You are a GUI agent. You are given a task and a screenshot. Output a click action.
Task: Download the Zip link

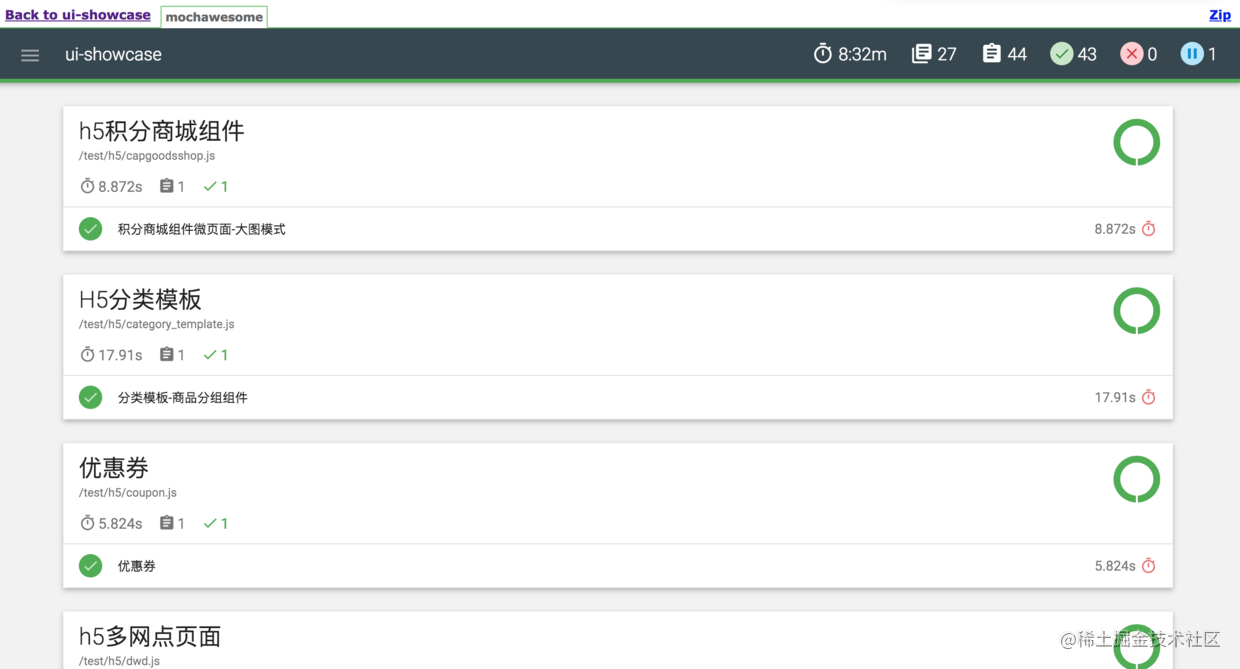pyautogui.click(x=1220, y=15)
